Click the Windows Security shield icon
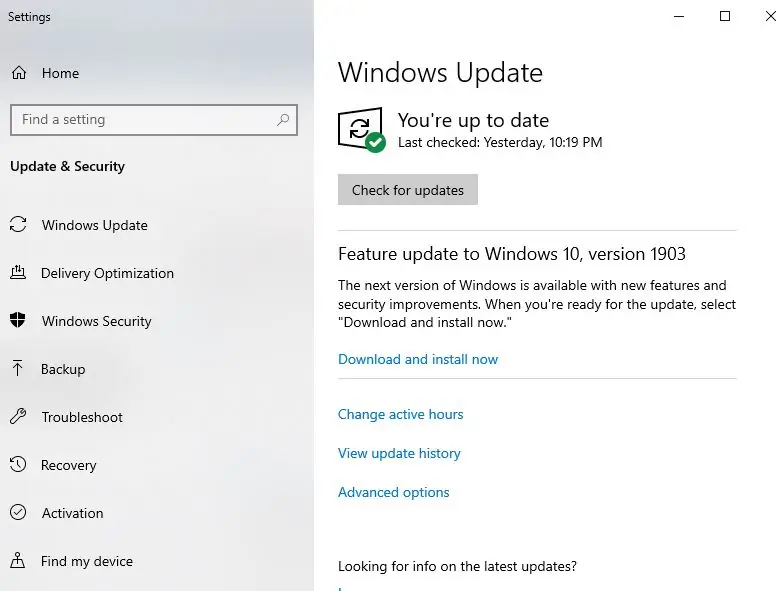 18,320
